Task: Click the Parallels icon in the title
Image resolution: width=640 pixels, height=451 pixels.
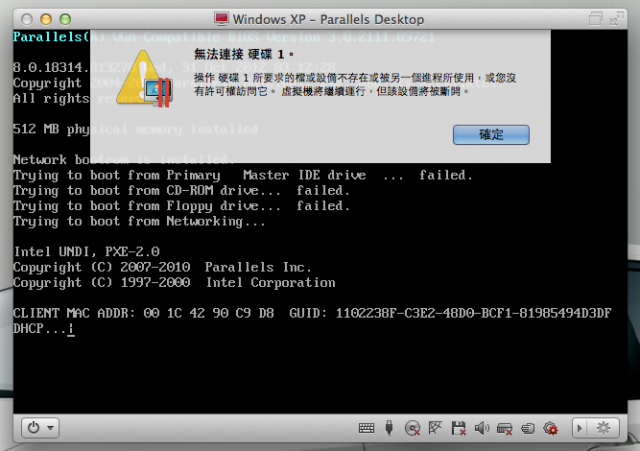Action: click(221, 19)
